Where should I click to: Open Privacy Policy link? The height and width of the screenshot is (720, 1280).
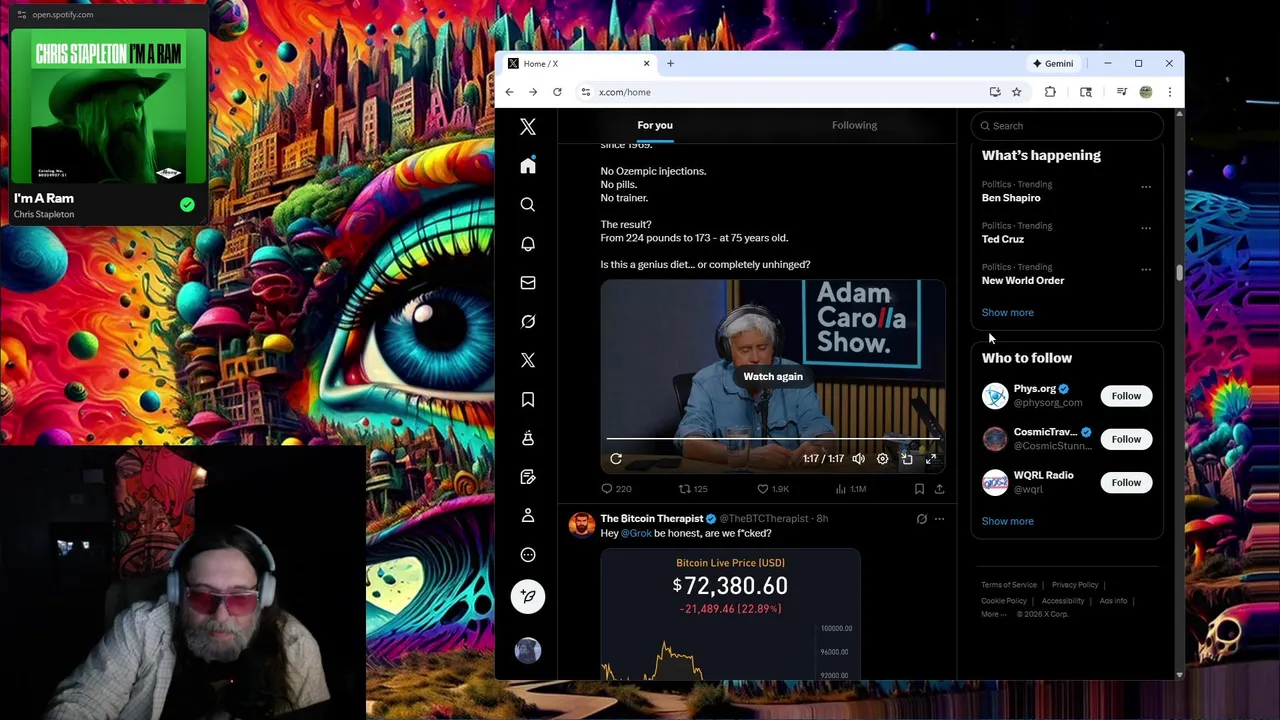[x=1075, y=585]
